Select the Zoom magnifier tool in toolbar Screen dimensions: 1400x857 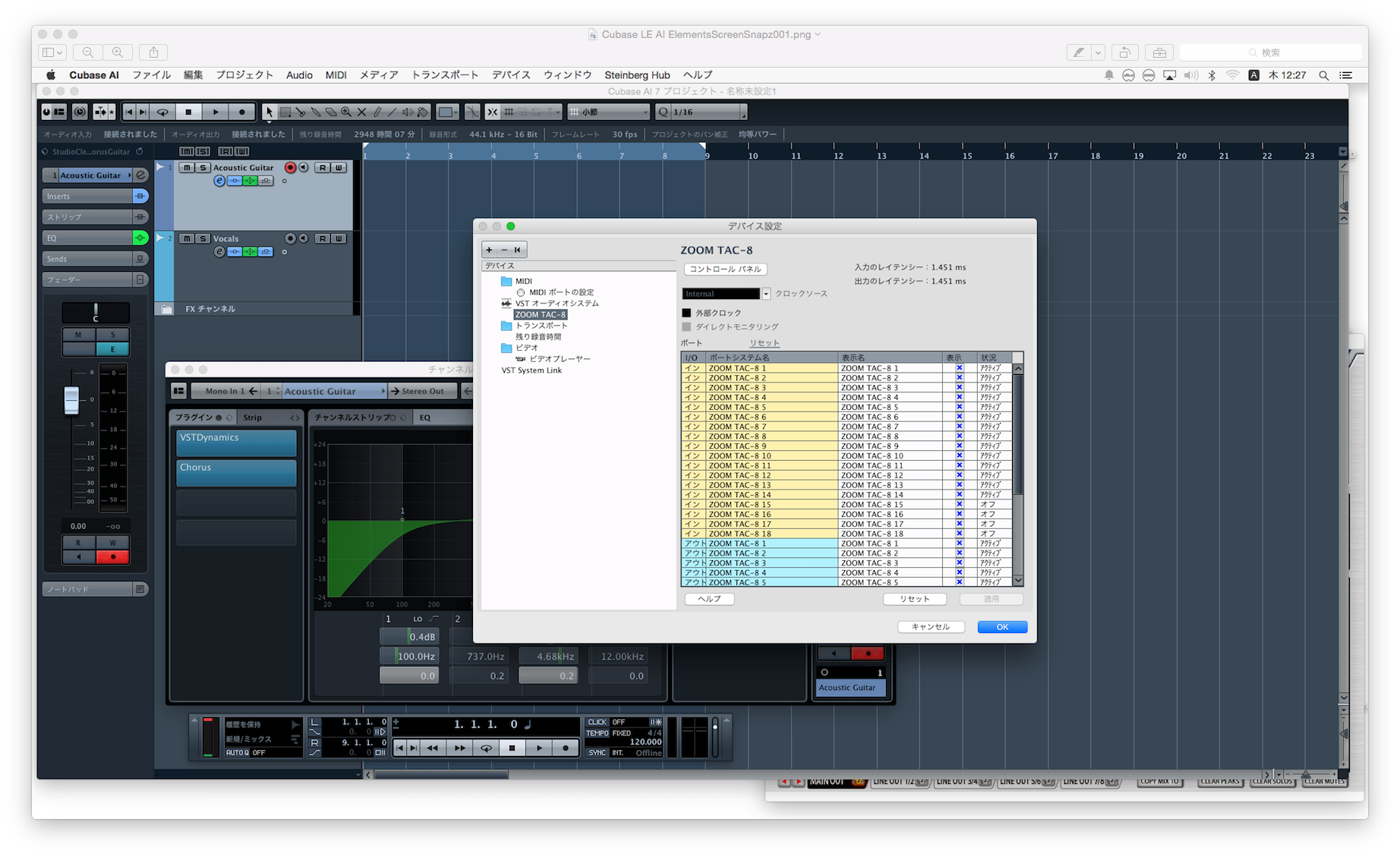(x=346, y=112)
